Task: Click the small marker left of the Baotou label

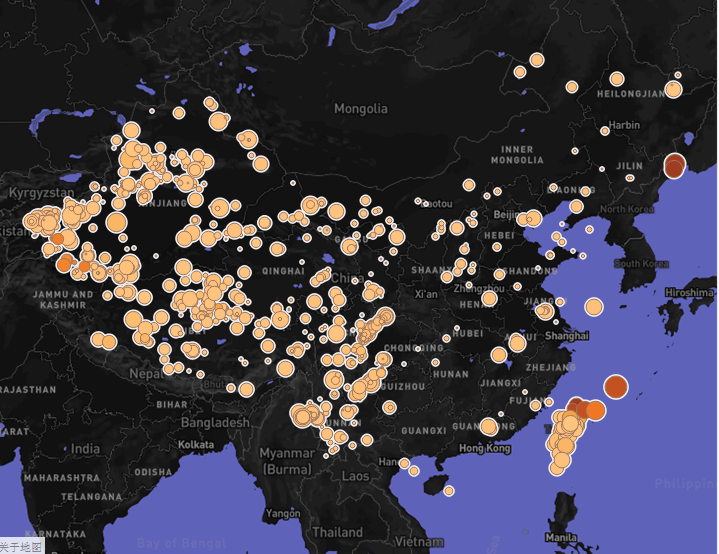Action: 418,201
